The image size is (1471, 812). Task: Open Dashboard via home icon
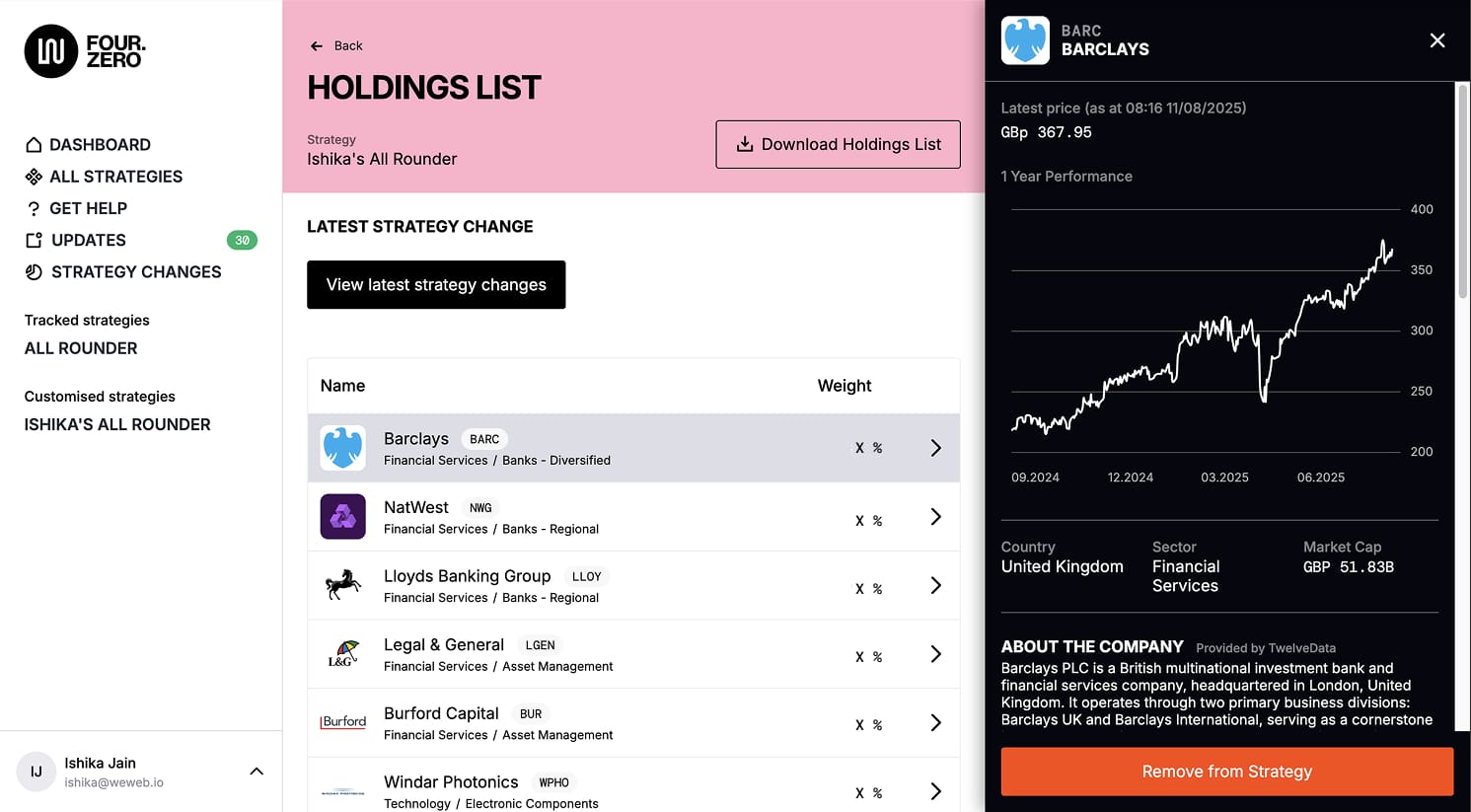coord(34,145)
